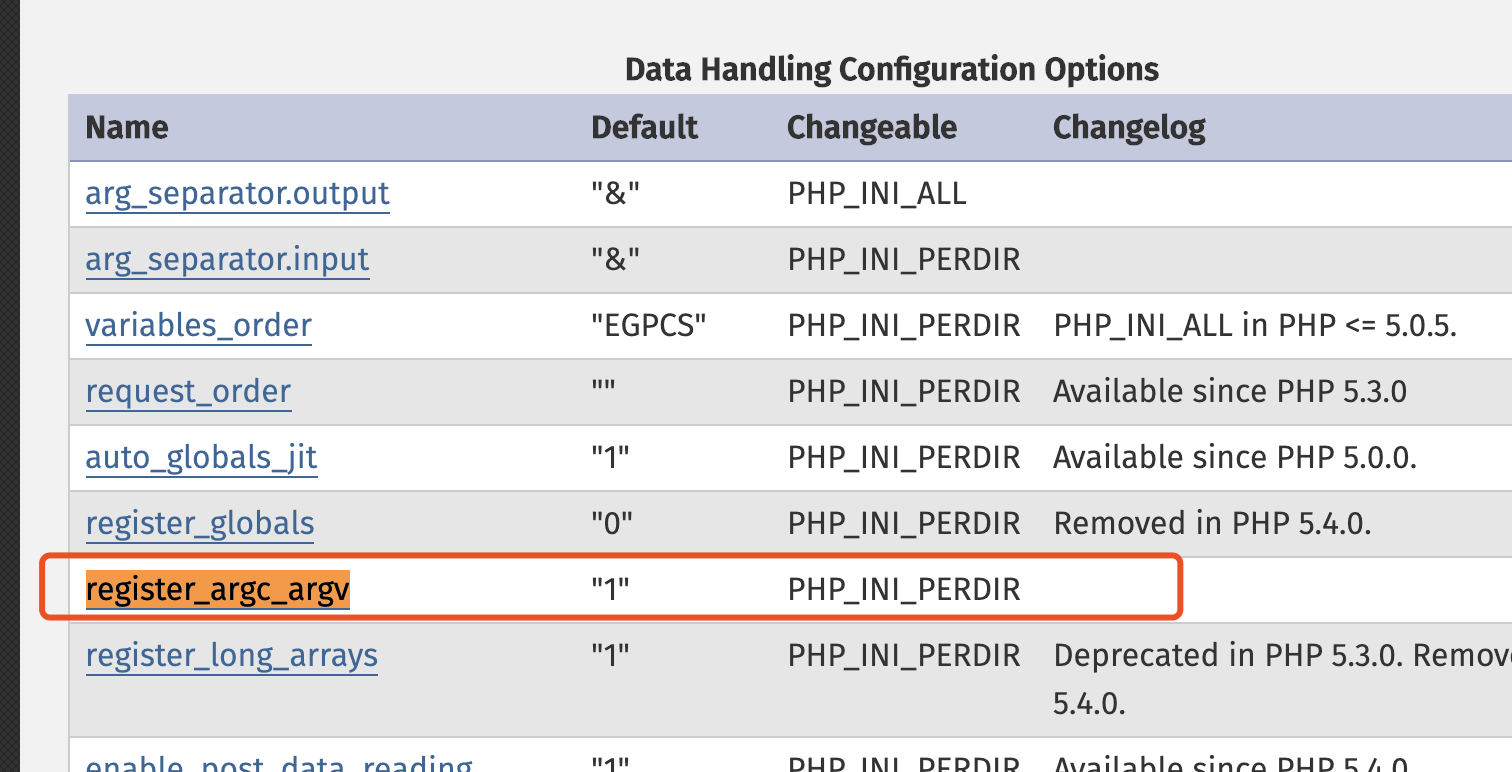1512x772 pixels.
Task: Click the Name column header
Action: 127,127
